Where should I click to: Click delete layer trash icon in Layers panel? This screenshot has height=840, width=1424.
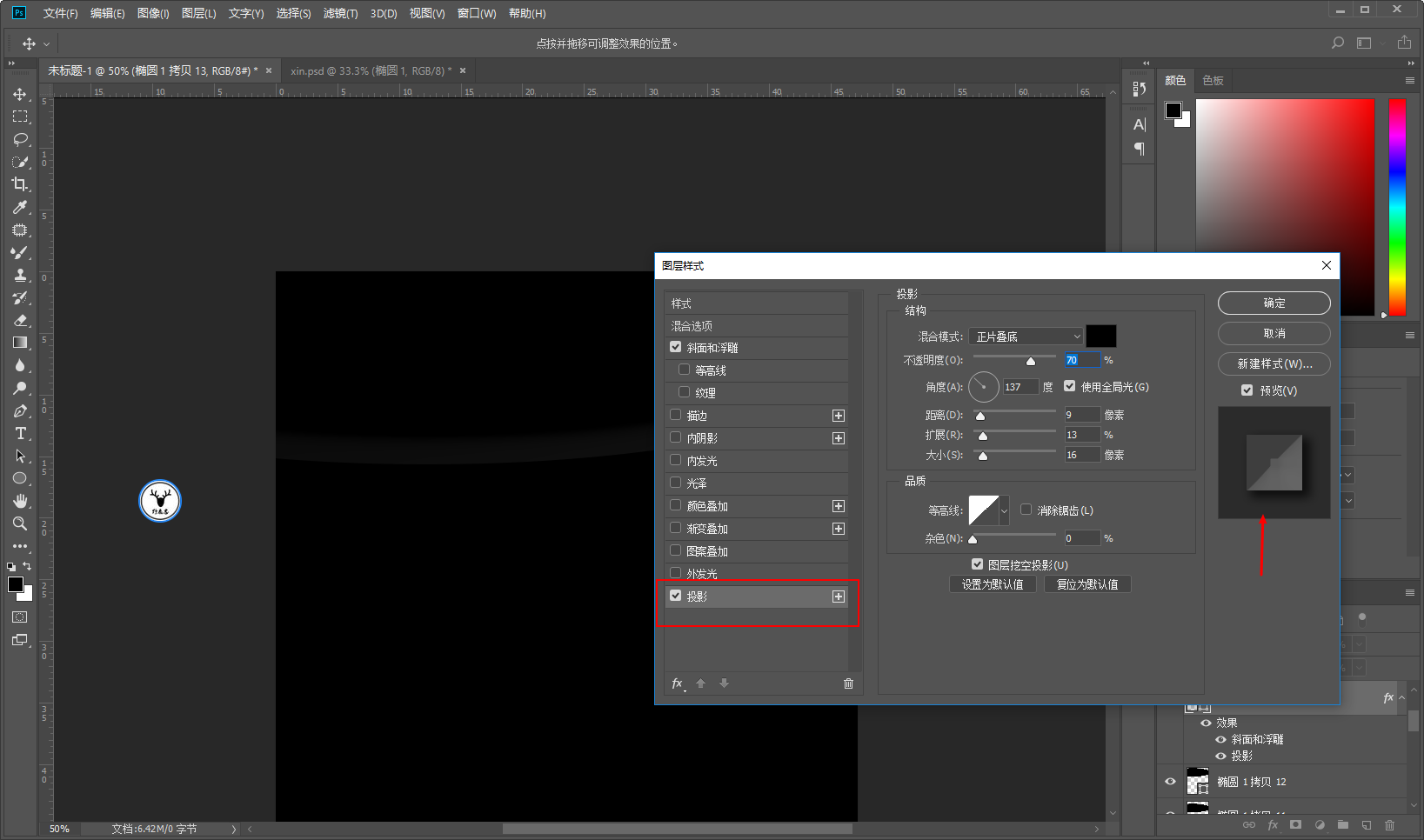tap(1389, 824)
